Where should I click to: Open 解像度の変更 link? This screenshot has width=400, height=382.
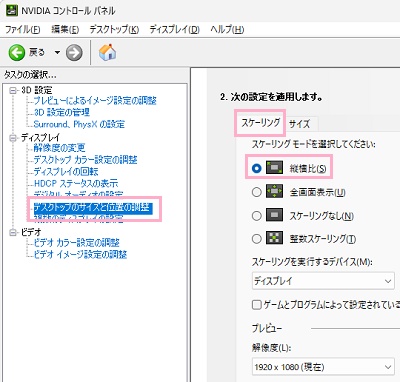59,148
